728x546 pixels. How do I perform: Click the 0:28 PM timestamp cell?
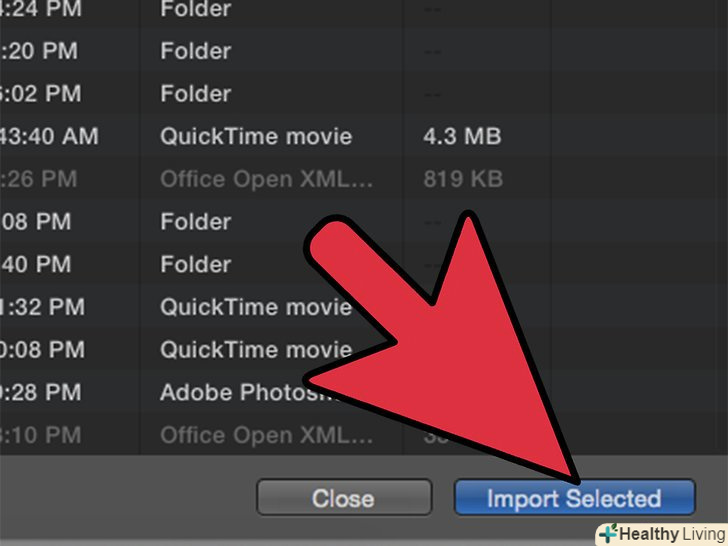point(47,393)
